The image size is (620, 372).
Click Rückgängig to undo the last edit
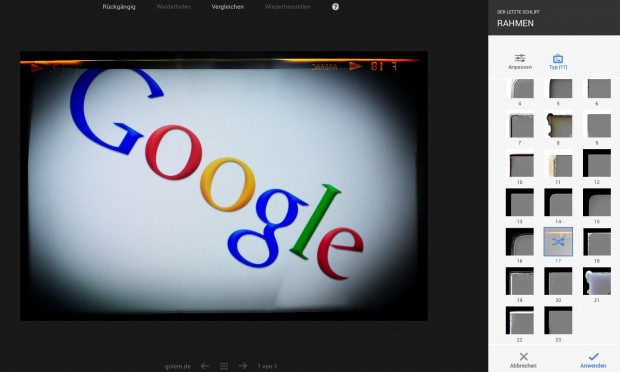coord(119,7)
